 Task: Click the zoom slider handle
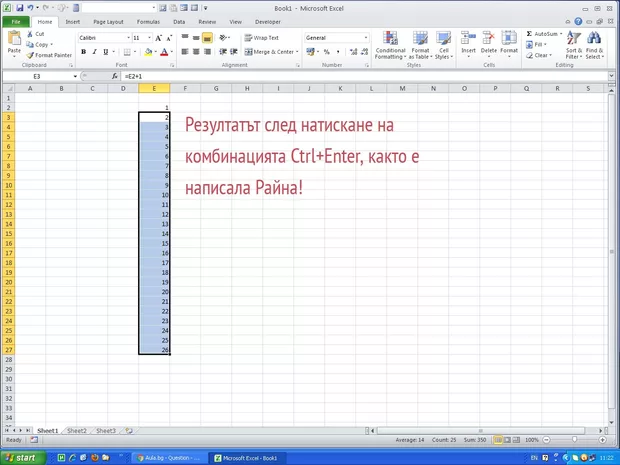(575, 440)
